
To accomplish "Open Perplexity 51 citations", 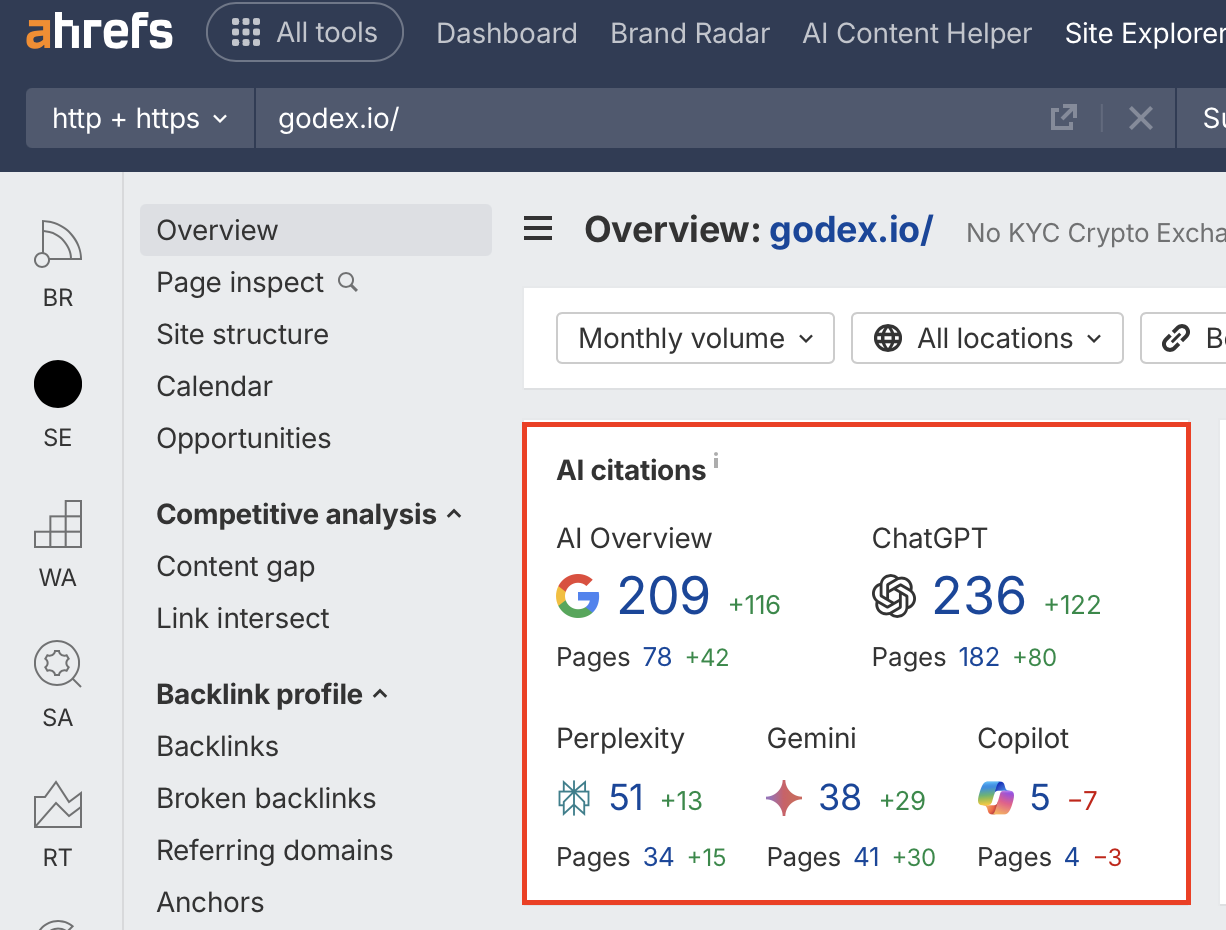I will click(x=627, y=798).
